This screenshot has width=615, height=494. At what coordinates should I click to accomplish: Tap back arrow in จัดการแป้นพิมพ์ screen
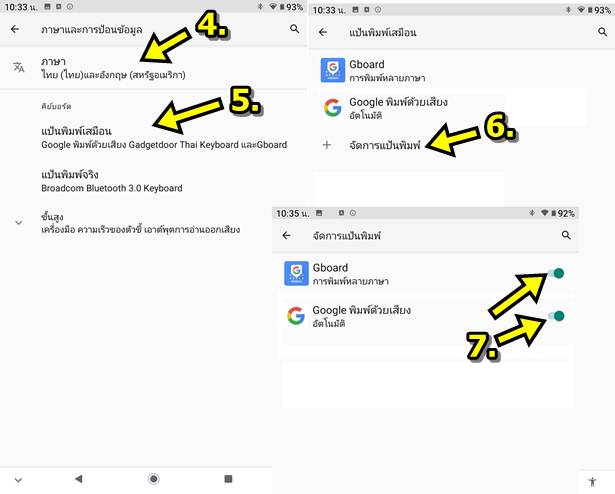[286, 235]
